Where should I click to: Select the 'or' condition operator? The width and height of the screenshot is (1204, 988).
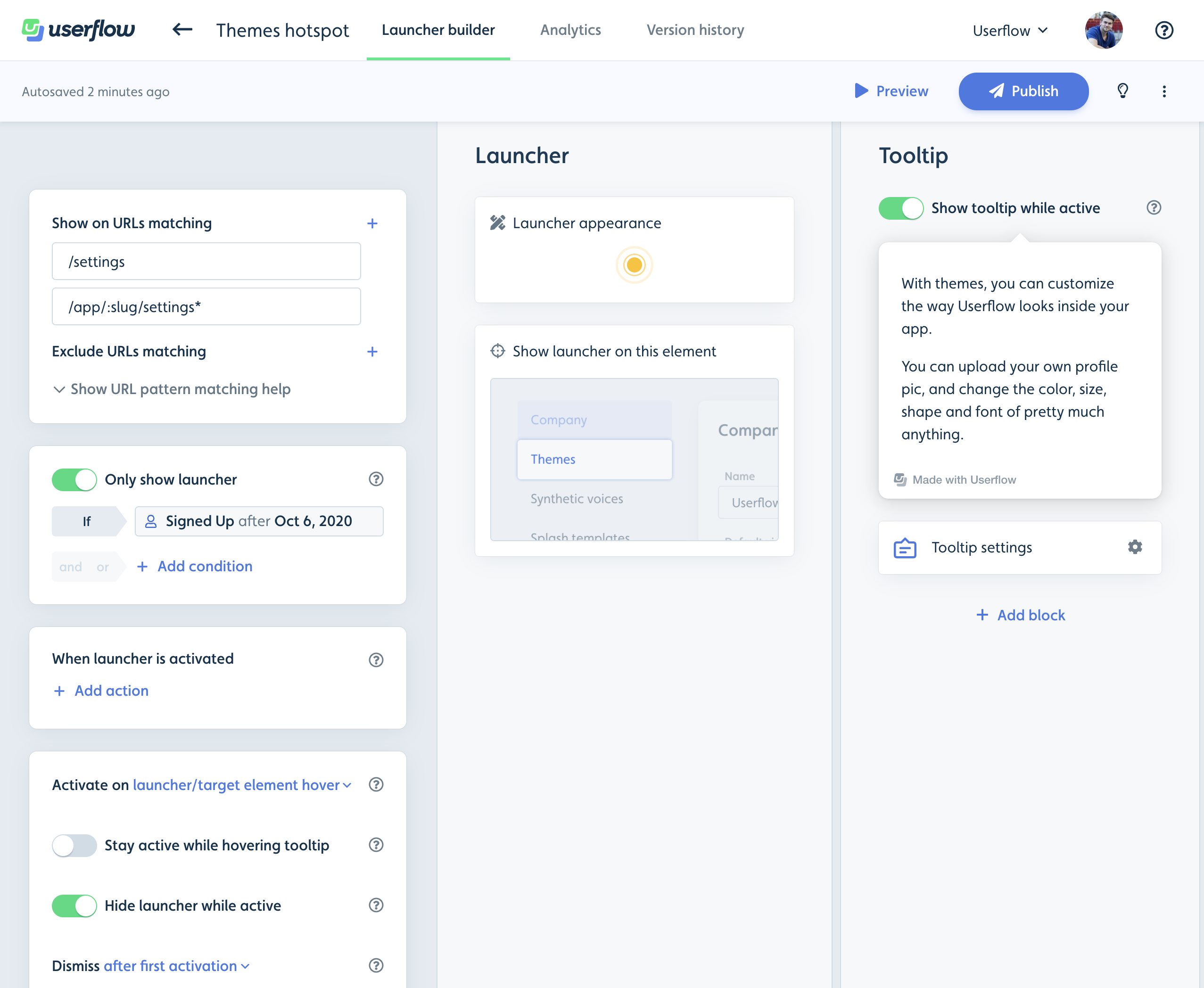click(x=102, y=567)
